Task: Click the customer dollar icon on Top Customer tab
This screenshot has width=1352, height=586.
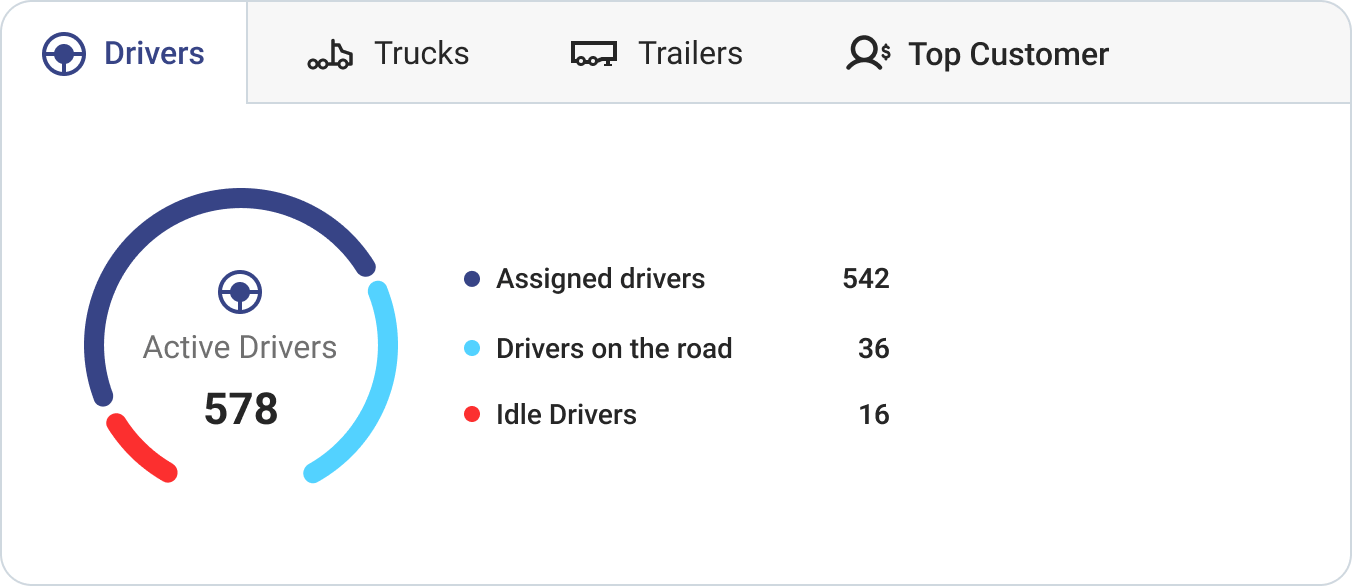Action: click(x=864, y=54)
